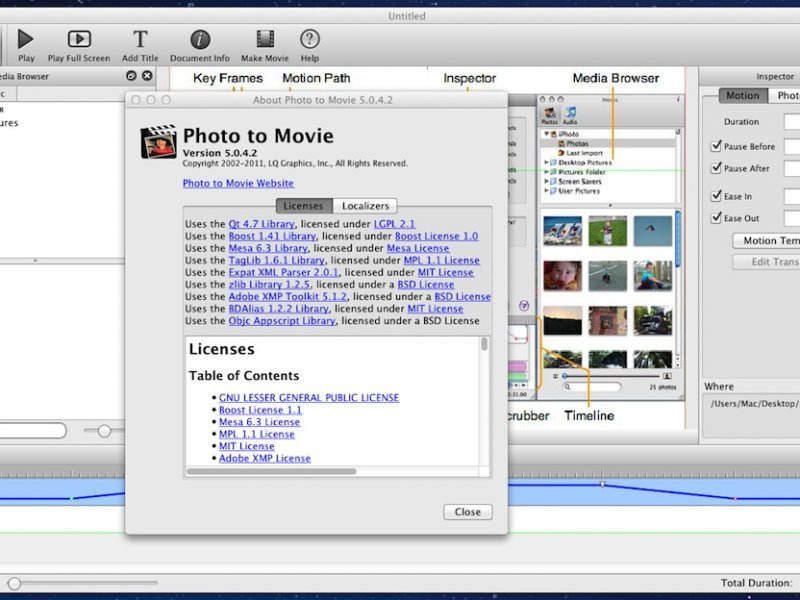The width and height of the screenshot is (800, 600).
Task: Jump to MIT License in table of contents
Action: coord(246,446)
